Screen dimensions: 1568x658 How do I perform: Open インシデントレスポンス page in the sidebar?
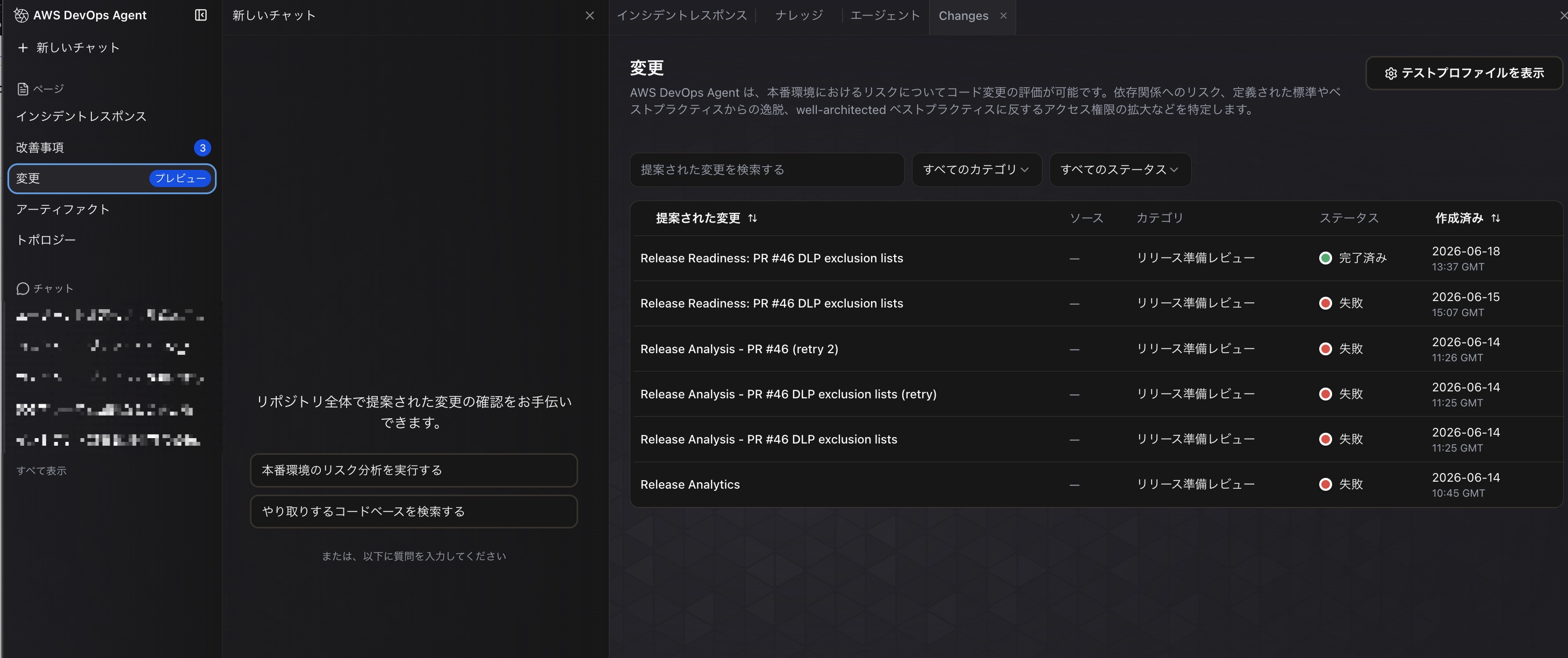click(82, 116)
